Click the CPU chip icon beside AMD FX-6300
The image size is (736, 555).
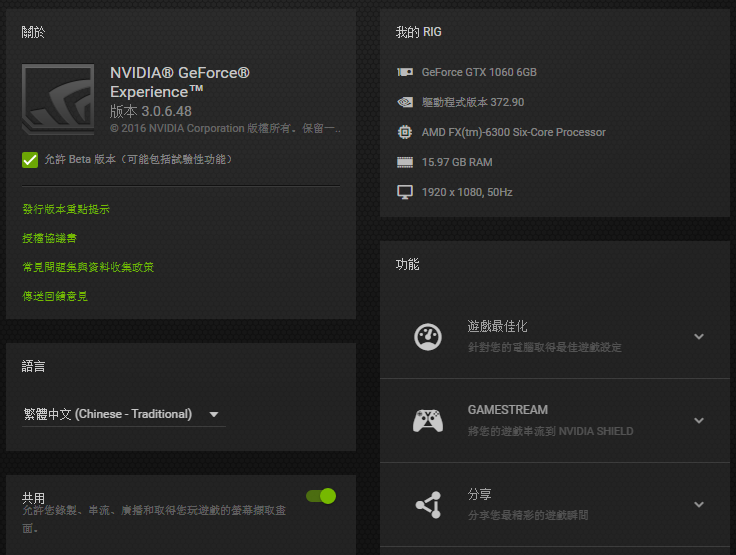tap(405, 132)
